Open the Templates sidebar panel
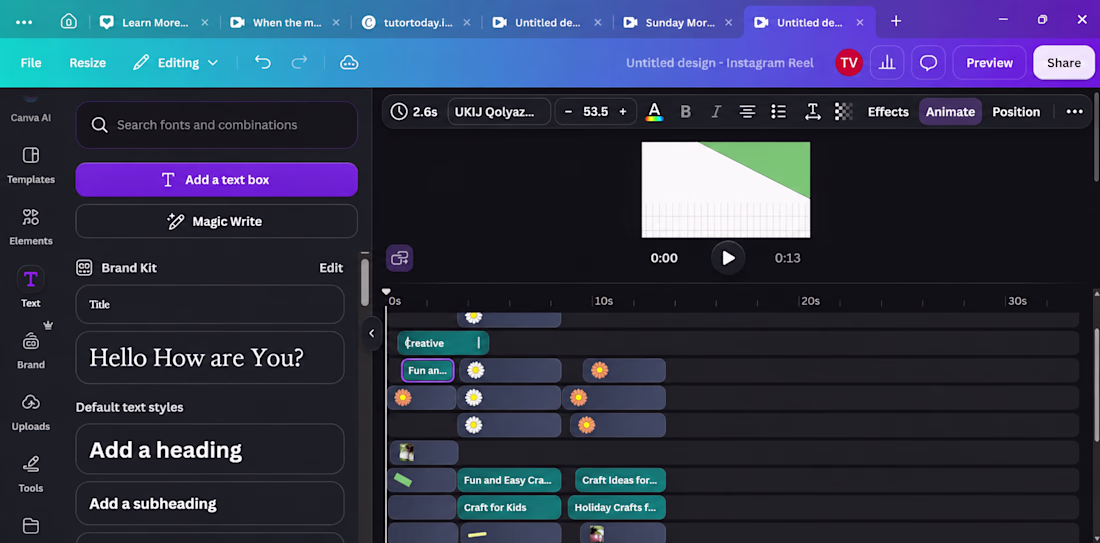Screen dimensions: 1100x543 (x=31, y=166)
